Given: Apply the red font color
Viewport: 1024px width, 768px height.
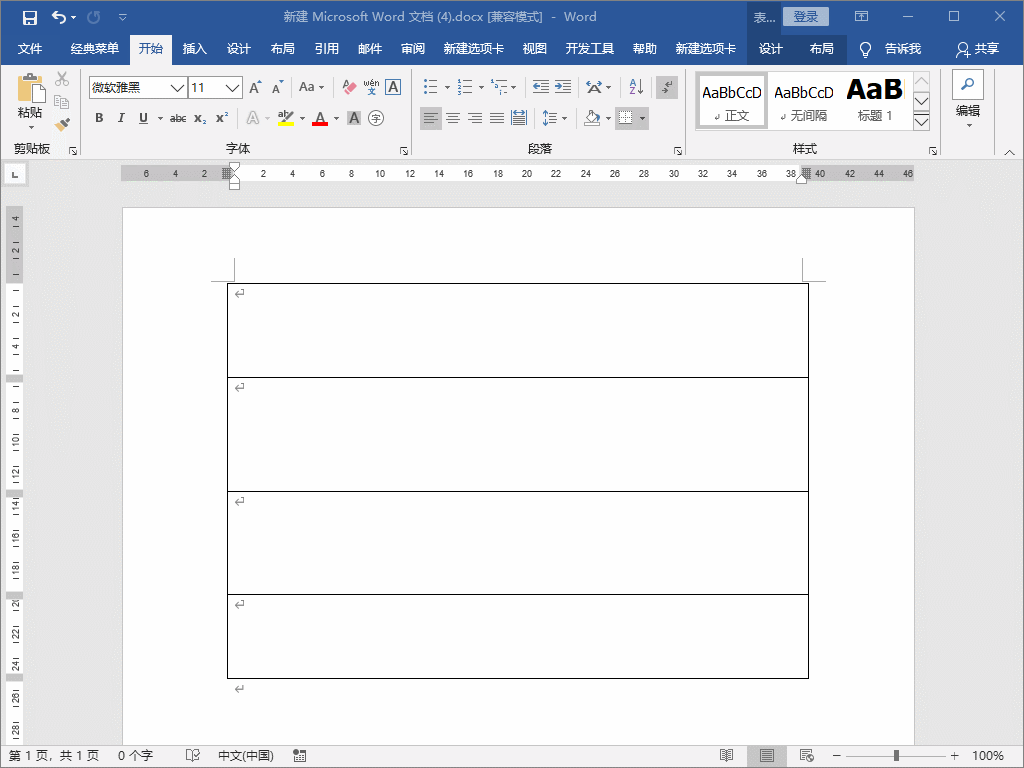Looking at the screenshot, I should [x=320, y=118].
